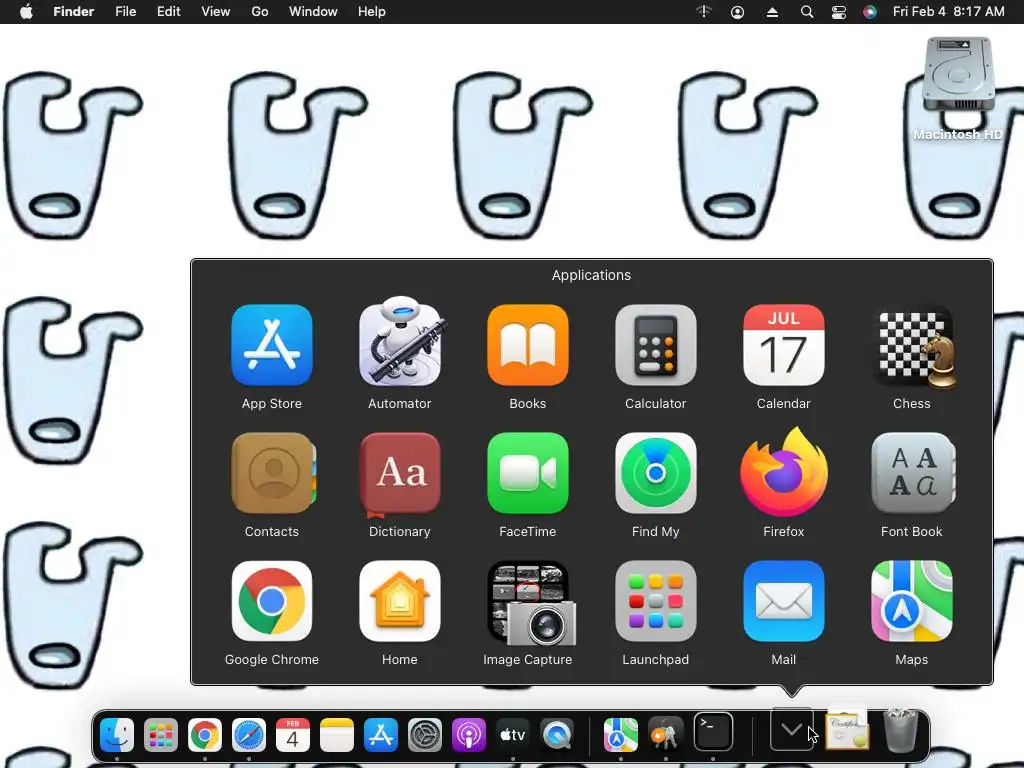Launch Calculator from the Applications stack
The height and width of the screenshot is (768, 1024).
[656, 345]
